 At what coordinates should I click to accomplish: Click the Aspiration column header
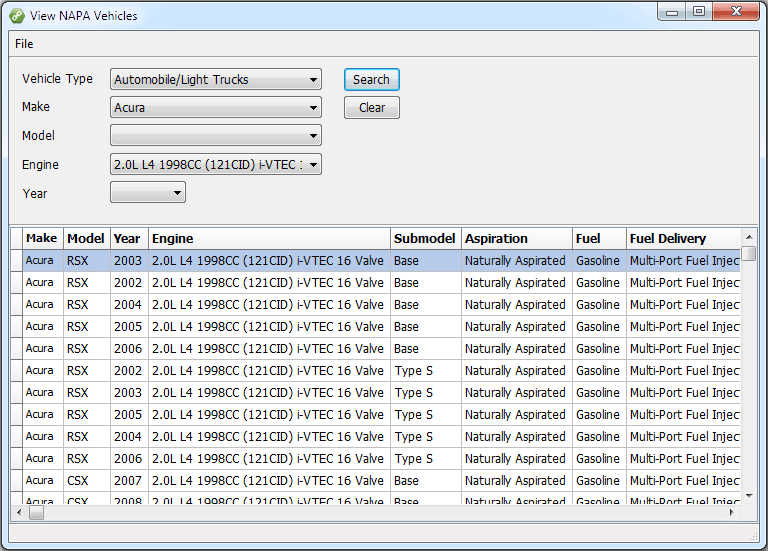515,239
